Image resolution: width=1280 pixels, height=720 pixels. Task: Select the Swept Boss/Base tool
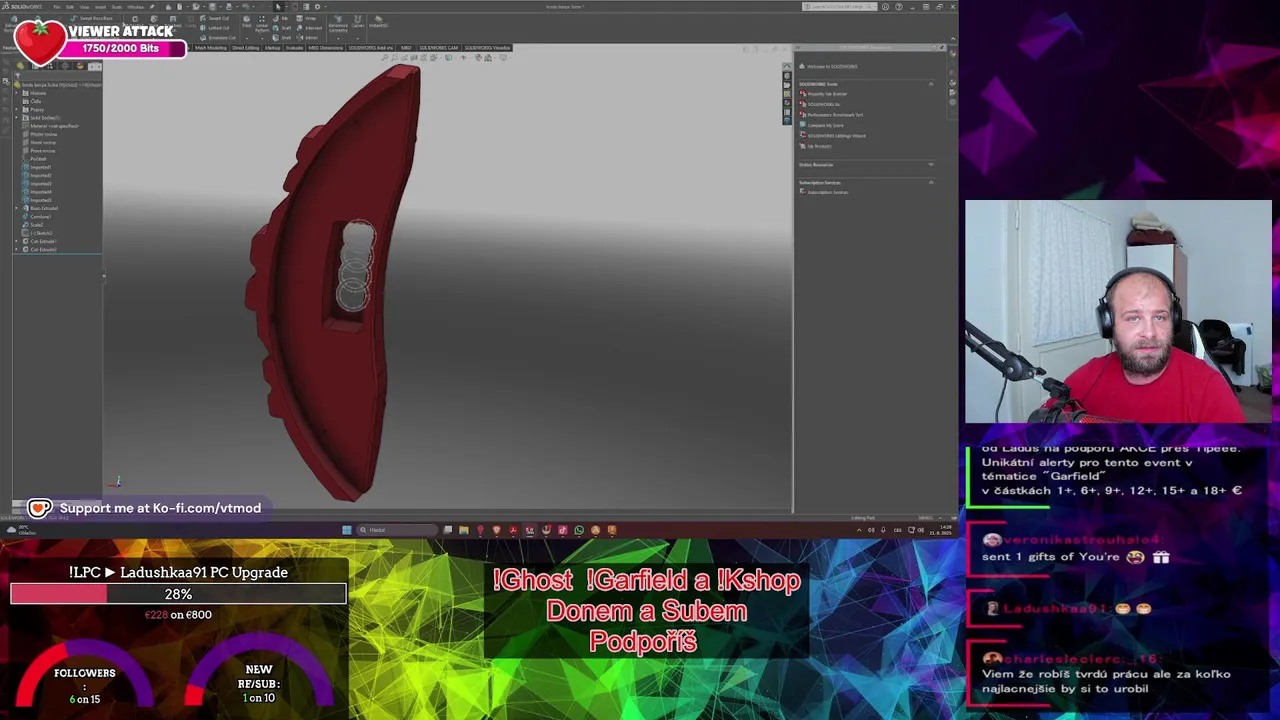(90, 18)
